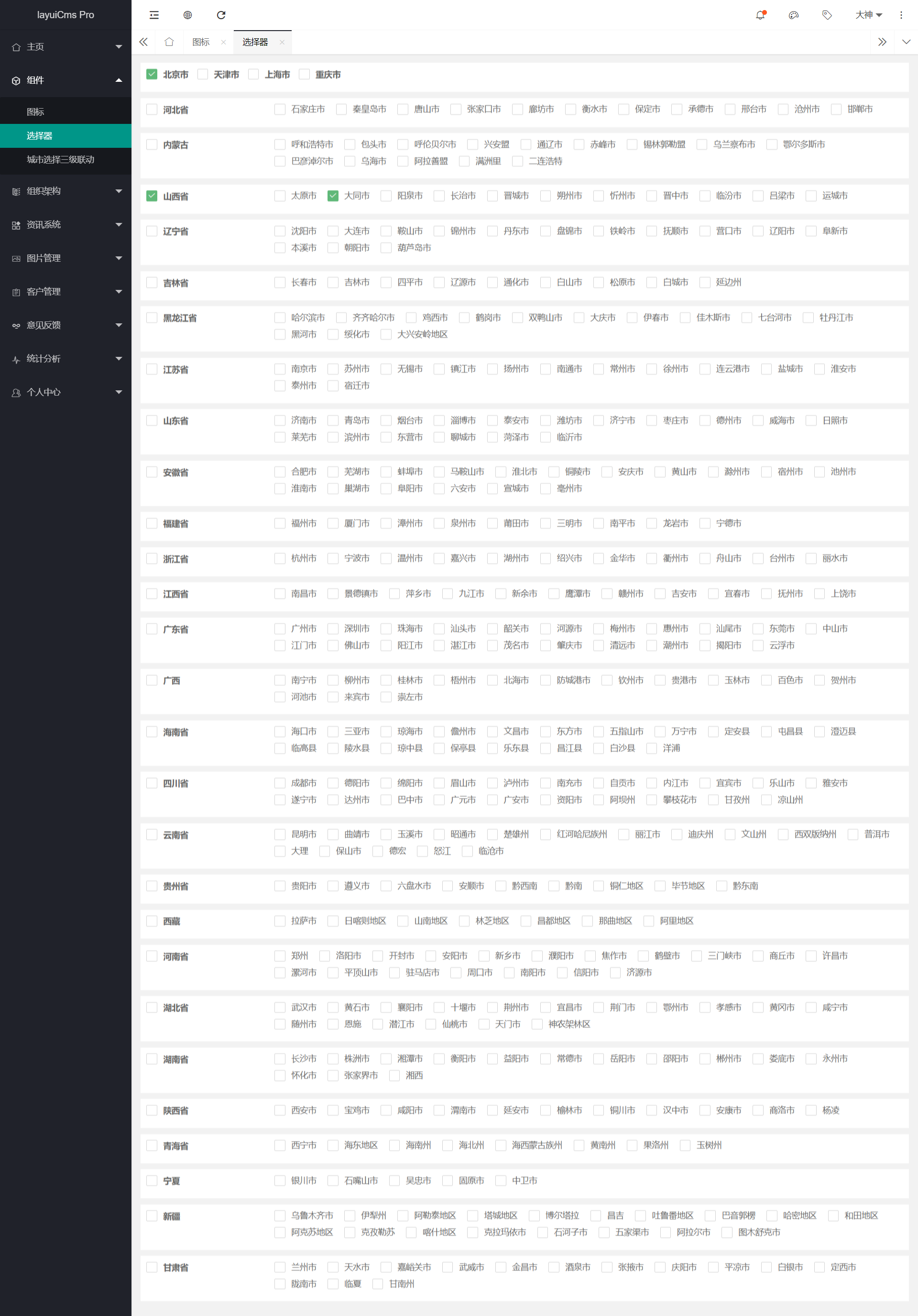Expand the 组织架构 sidebar menu

click(66, 191)
